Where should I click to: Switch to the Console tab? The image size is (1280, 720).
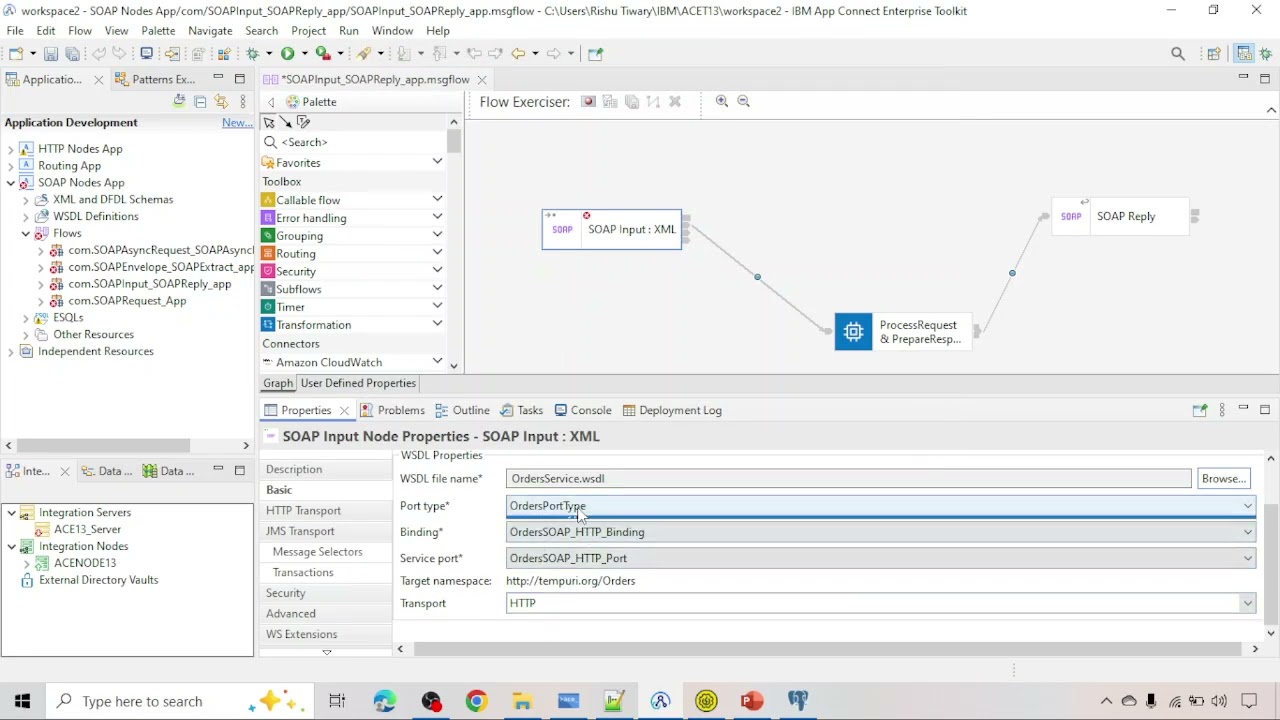pos(583,410)
